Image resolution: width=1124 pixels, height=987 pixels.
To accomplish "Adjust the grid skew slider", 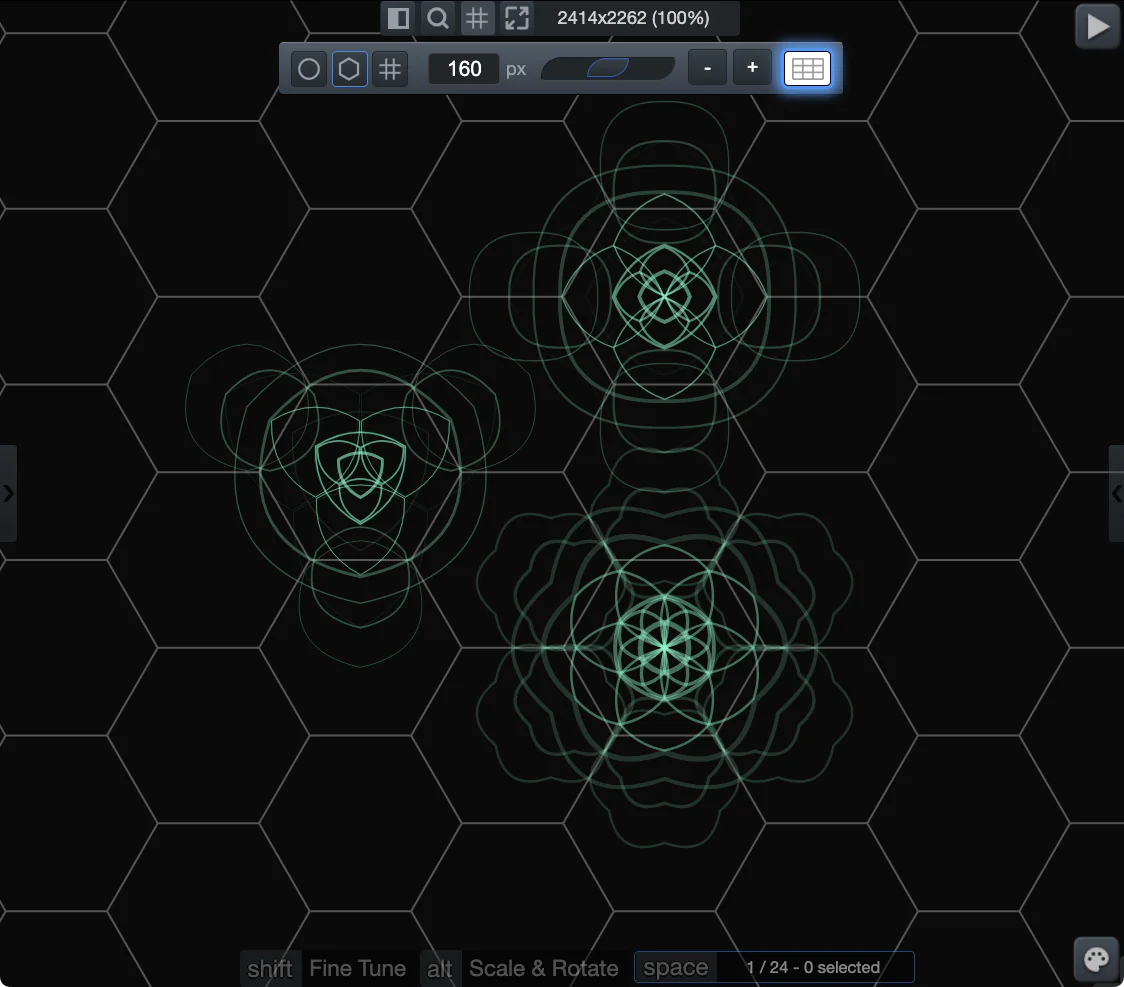I will click(x=608, y=69).
